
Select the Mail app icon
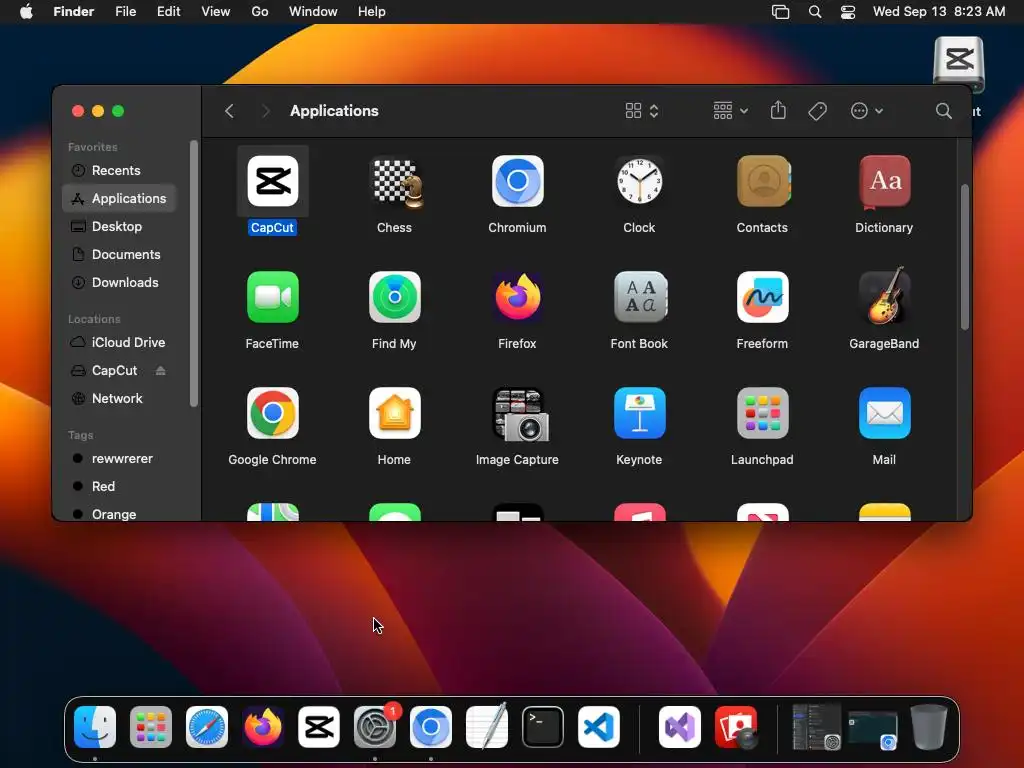884,413
